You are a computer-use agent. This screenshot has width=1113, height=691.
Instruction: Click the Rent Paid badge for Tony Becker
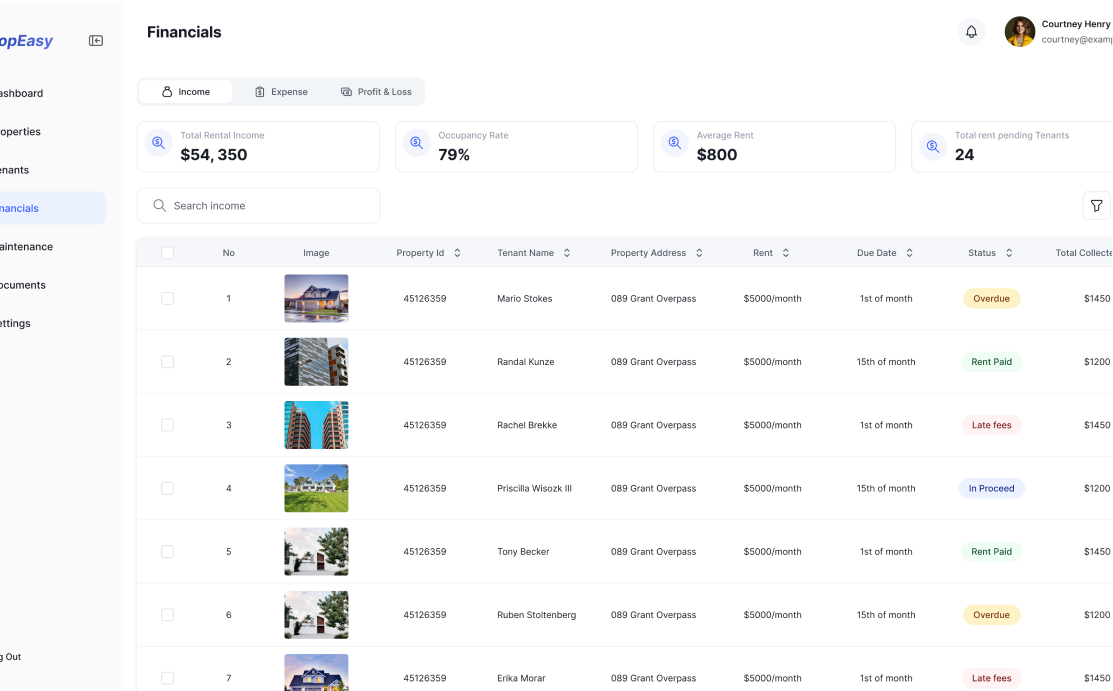(x=991, y=551)
